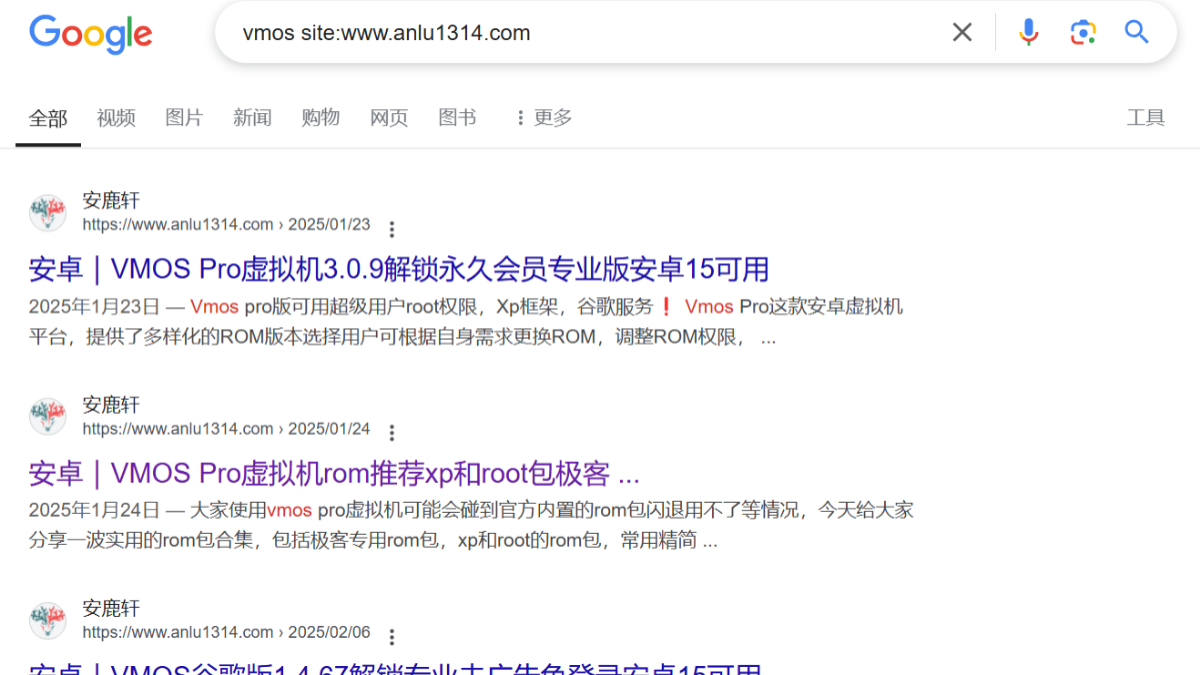Open three-dot menu for 2025/01/24 result
The width and height of the screenshot is (1200, 675).
(392, 433)
